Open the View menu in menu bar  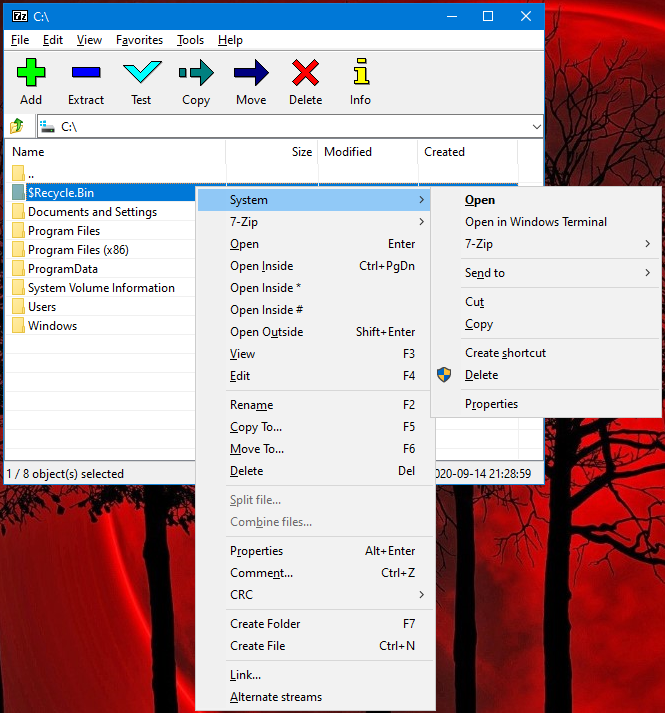tap(89, 40)
